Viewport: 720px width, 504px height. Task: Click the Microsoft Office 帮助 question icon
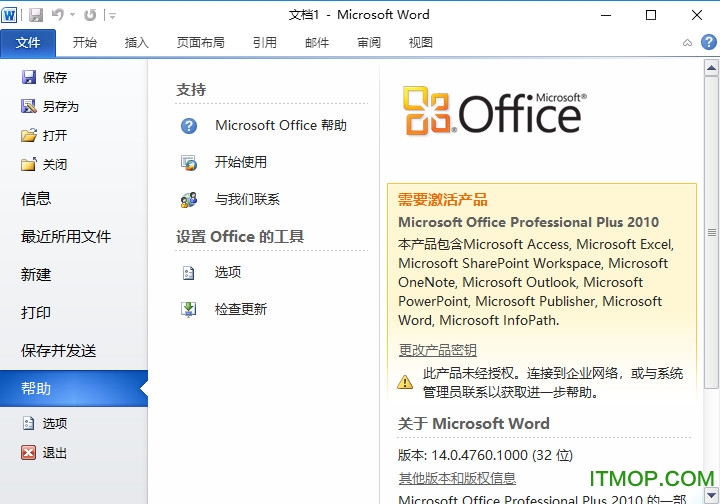(189, 125)
